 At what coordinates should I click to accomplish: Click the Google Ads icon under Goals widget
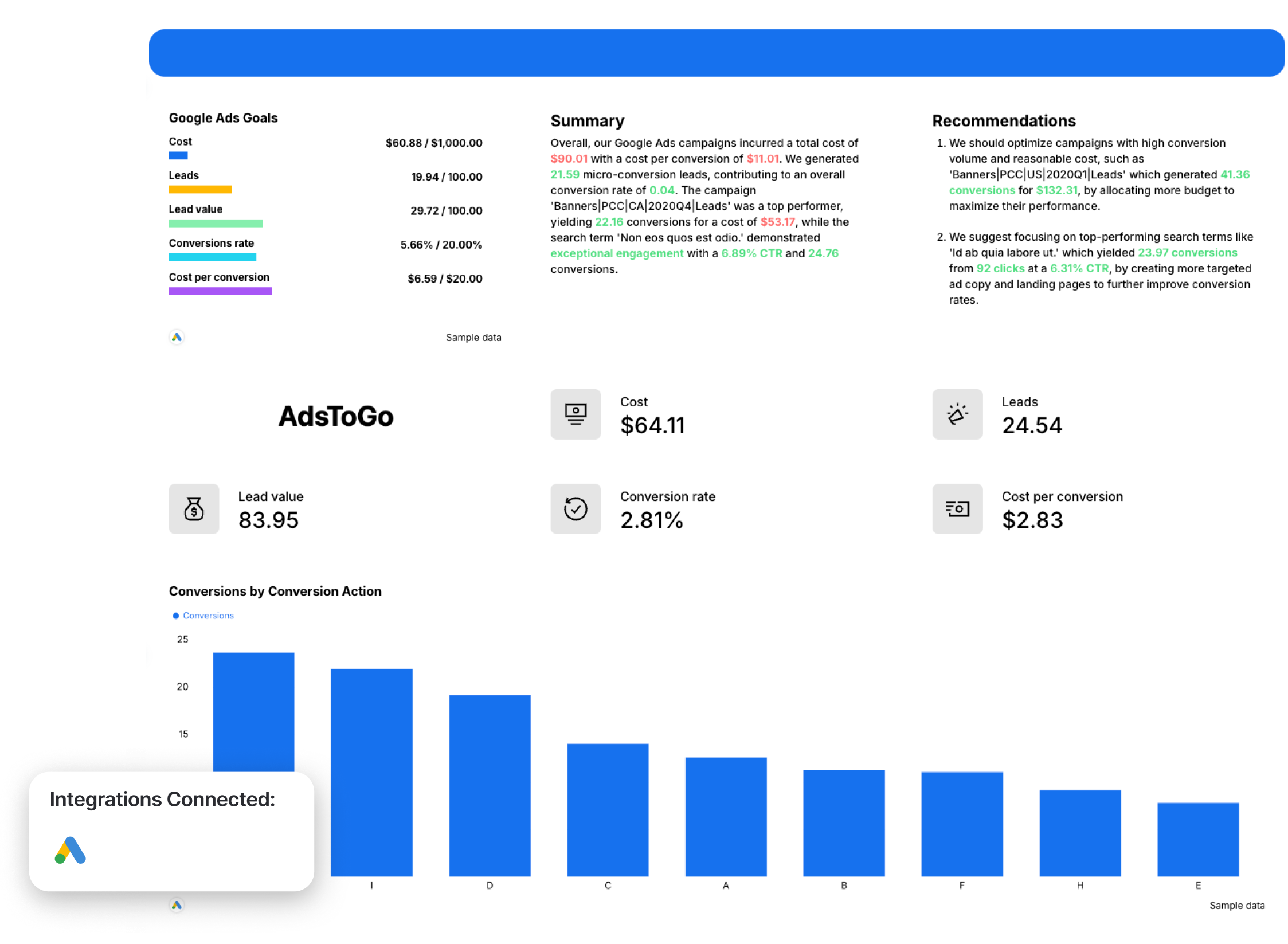[x=177, y=338]
